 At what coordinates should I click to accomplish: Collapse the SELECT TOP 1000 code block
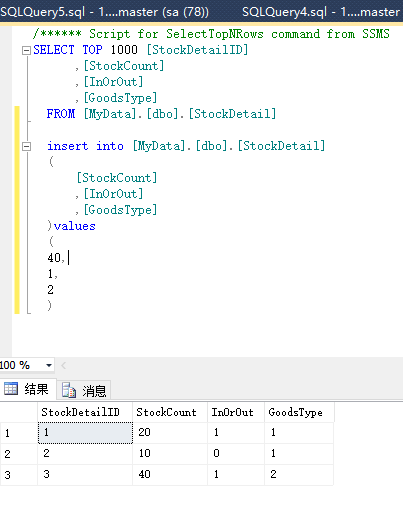point(26,51)
